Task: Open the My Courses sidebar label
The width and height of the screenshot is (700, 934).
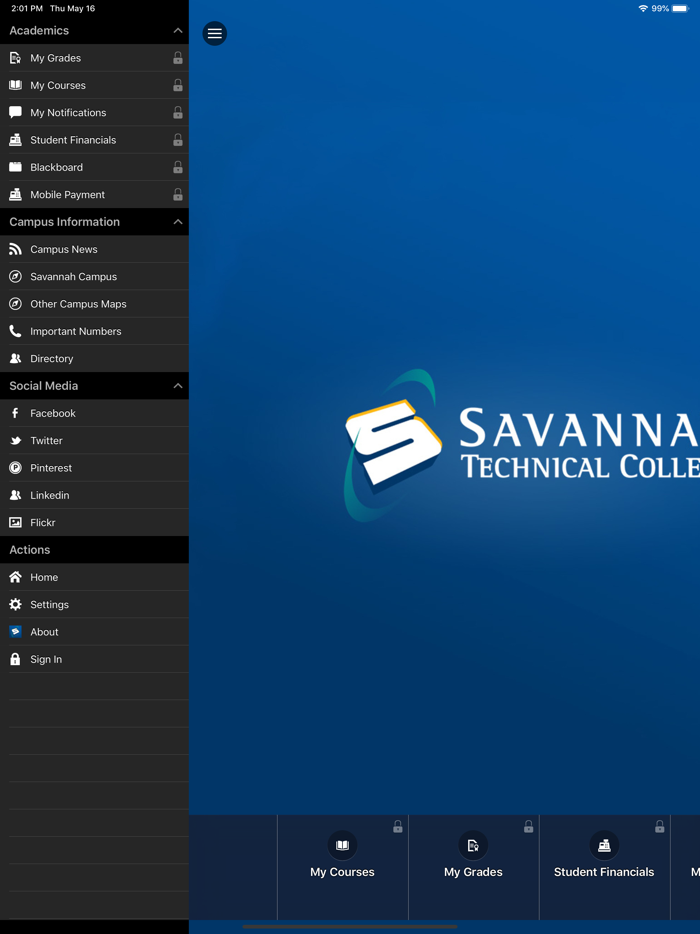Action: pyautogui.click(x=58, y=85)
